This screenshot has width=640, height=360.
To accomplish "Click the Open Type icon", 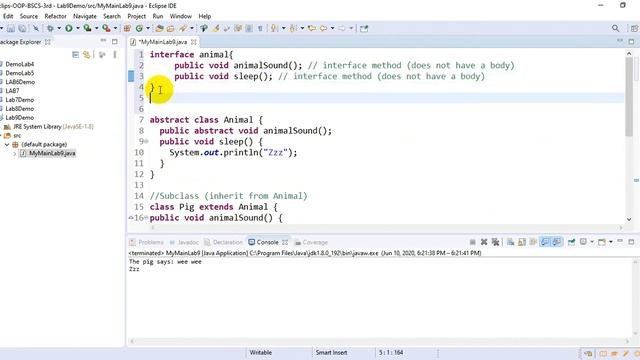I will 159,28.
